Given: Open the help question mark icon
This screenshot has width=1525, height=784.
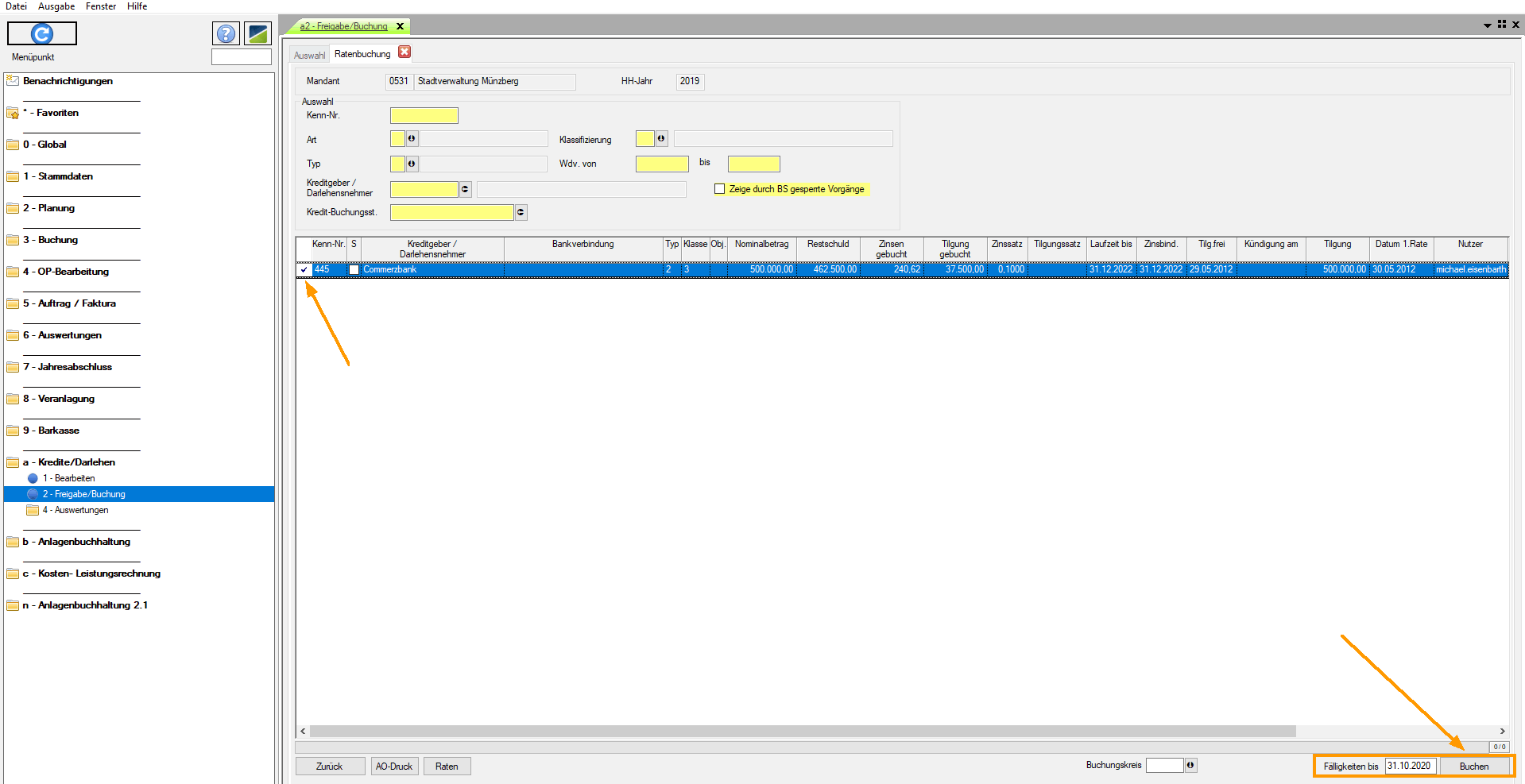Looking at the screenshot, I should [226, 33].
